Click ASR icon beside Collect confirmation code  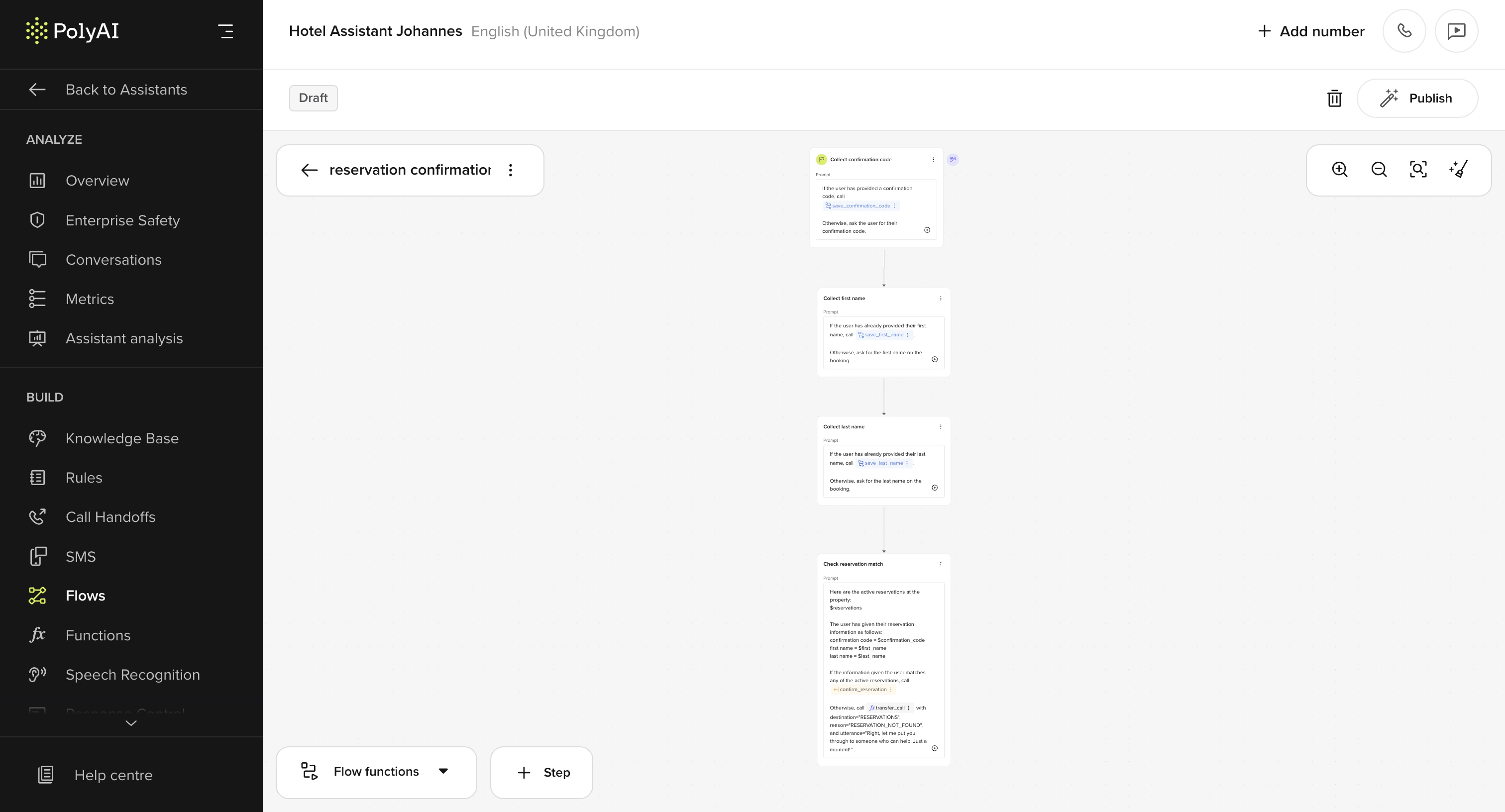[952, 160]
